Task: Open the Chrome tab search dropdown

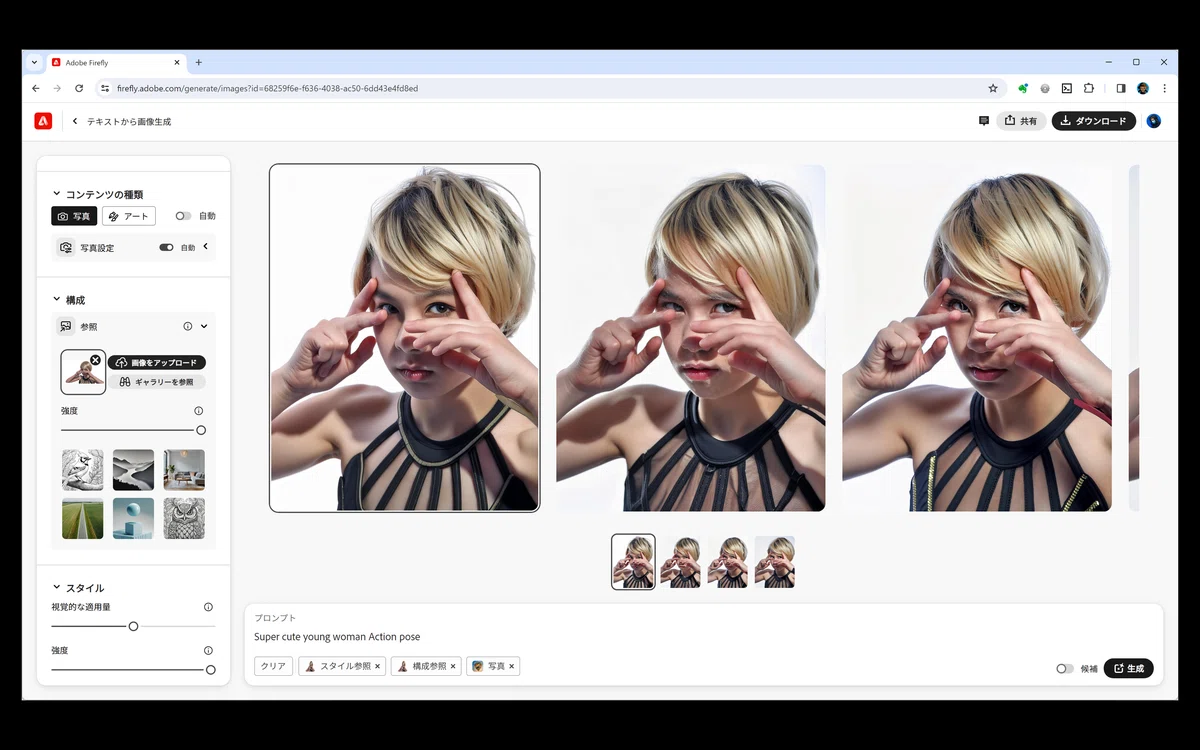Action: [34, 62]
